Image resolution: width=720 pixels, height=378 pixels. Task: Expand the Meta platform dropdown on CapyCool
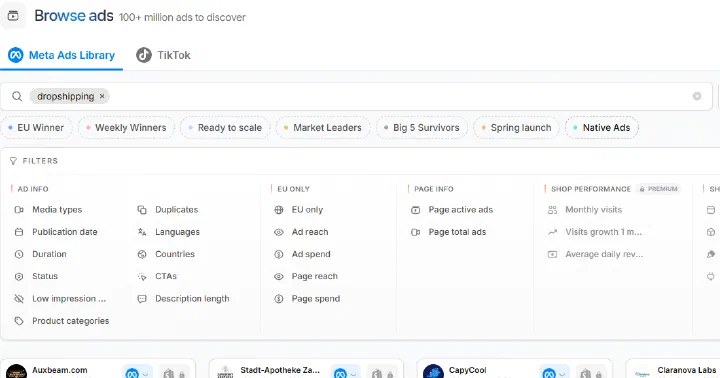pyautogui.click(x=555, y=372)
